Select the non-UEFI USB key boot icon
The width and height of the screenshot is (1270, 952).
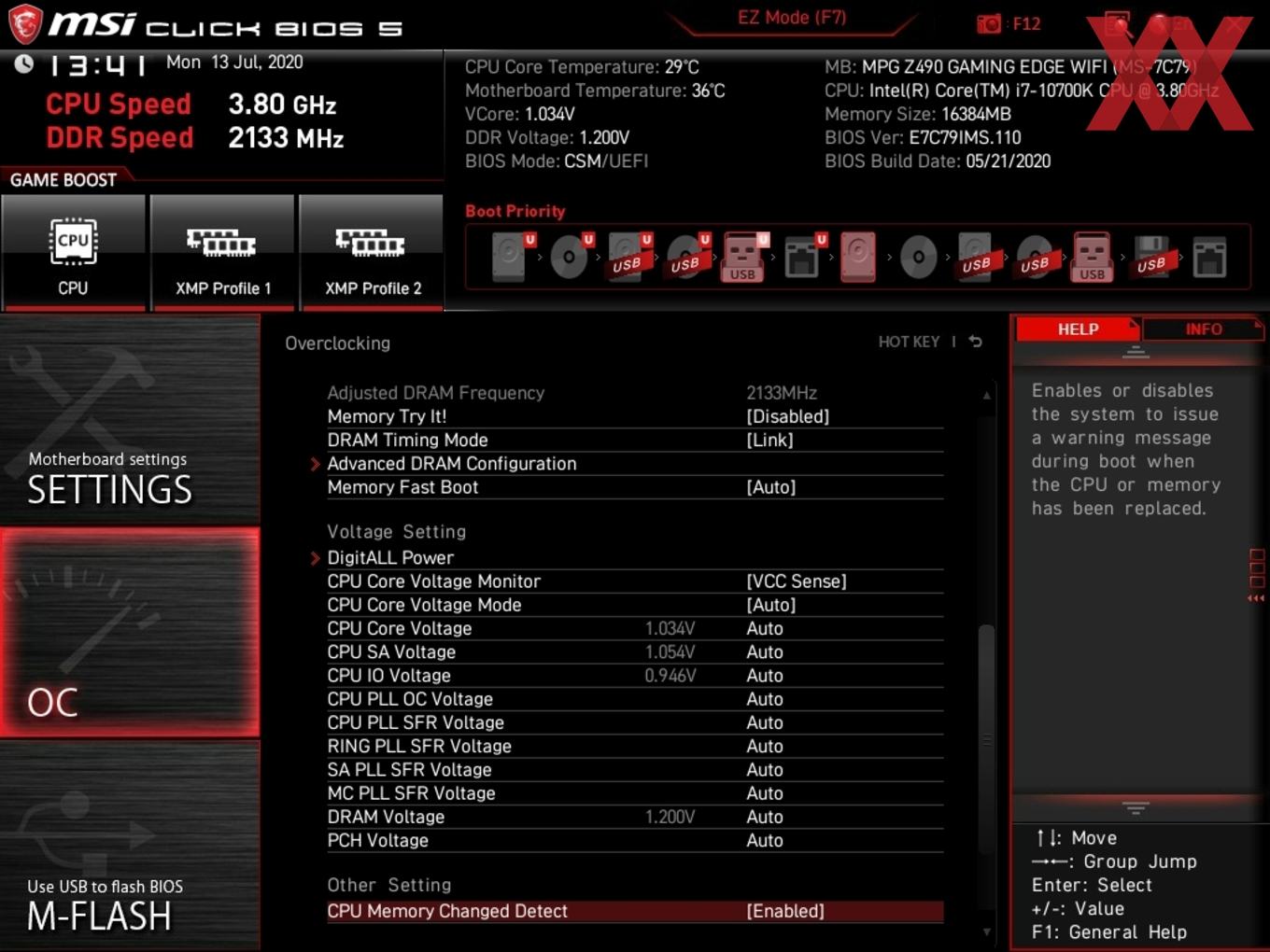click(1092, 257)
